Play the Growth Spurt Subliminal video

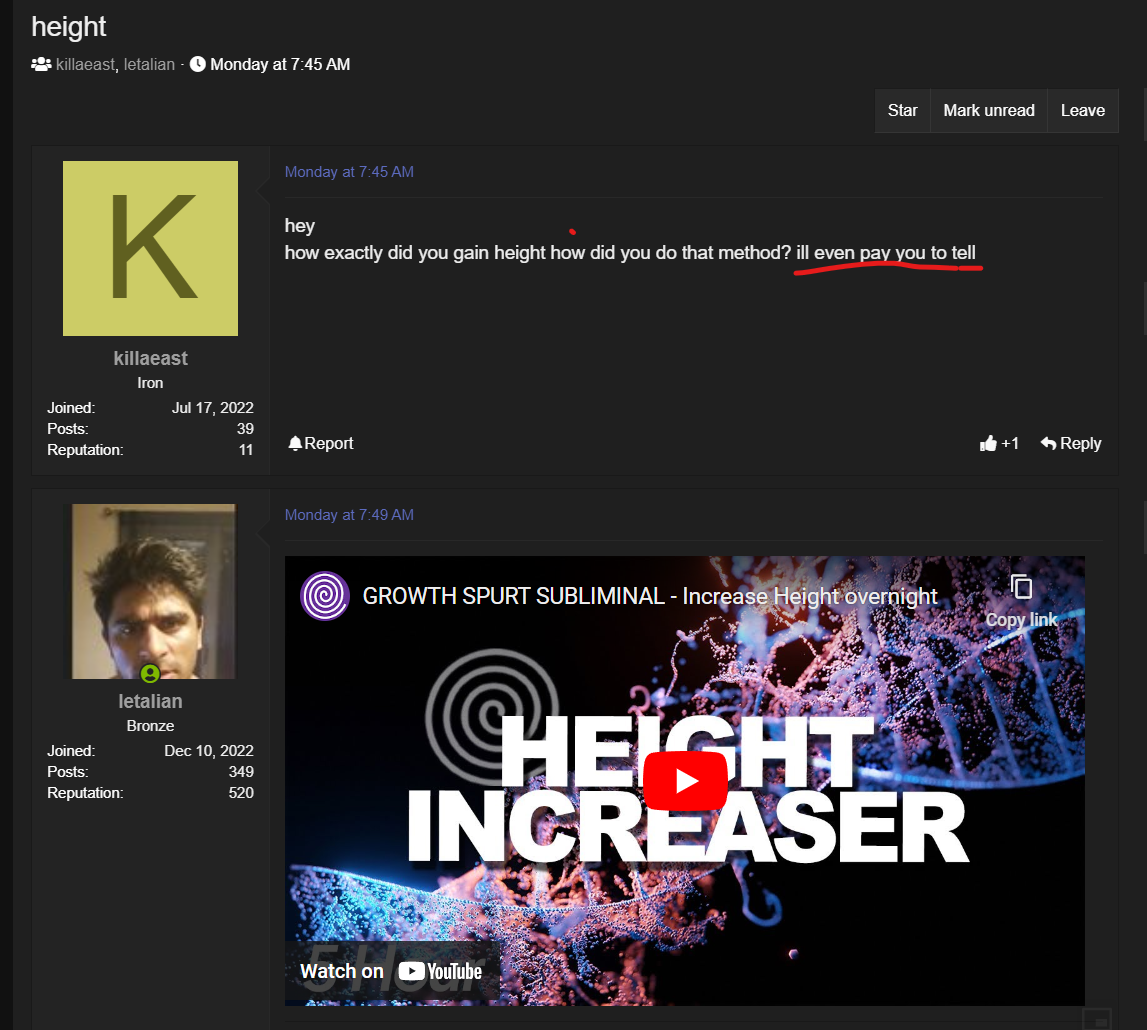685,781
